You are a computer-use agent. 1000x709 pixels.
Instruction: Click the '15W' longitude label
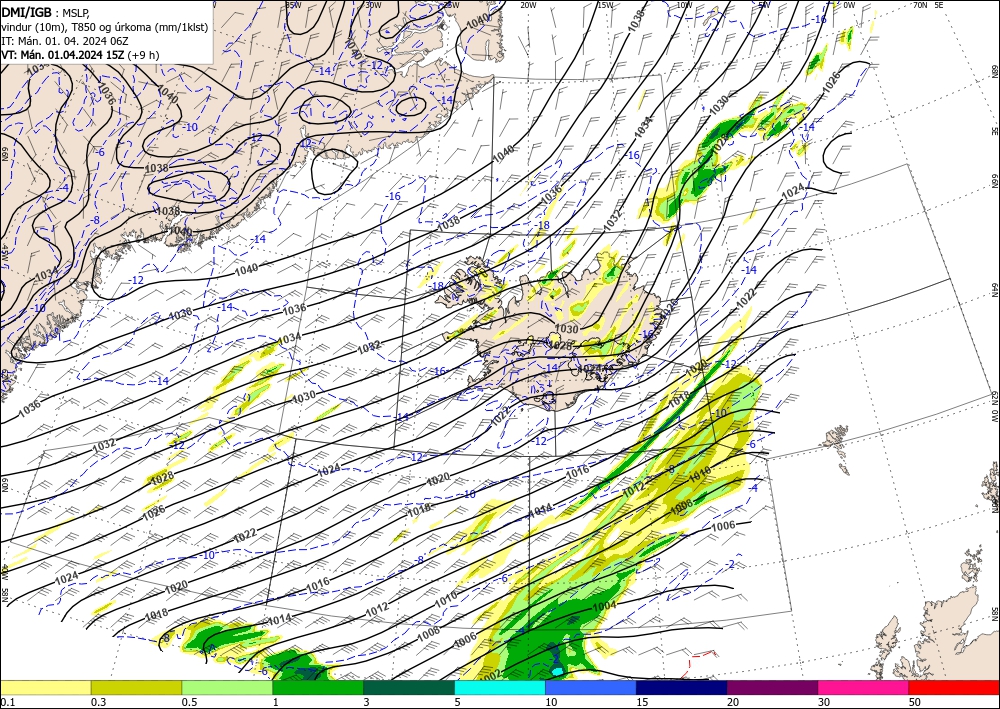pos(605,5)
